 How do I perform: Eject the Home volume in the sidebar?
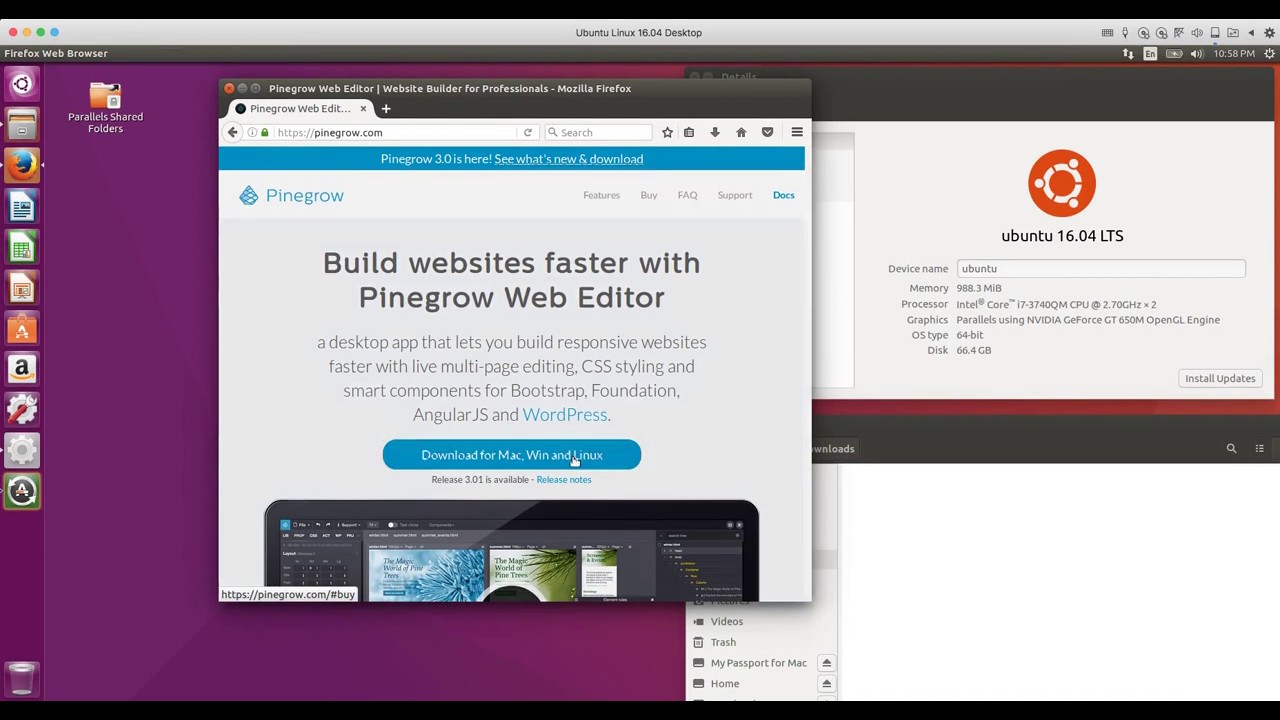pos(826,684)
